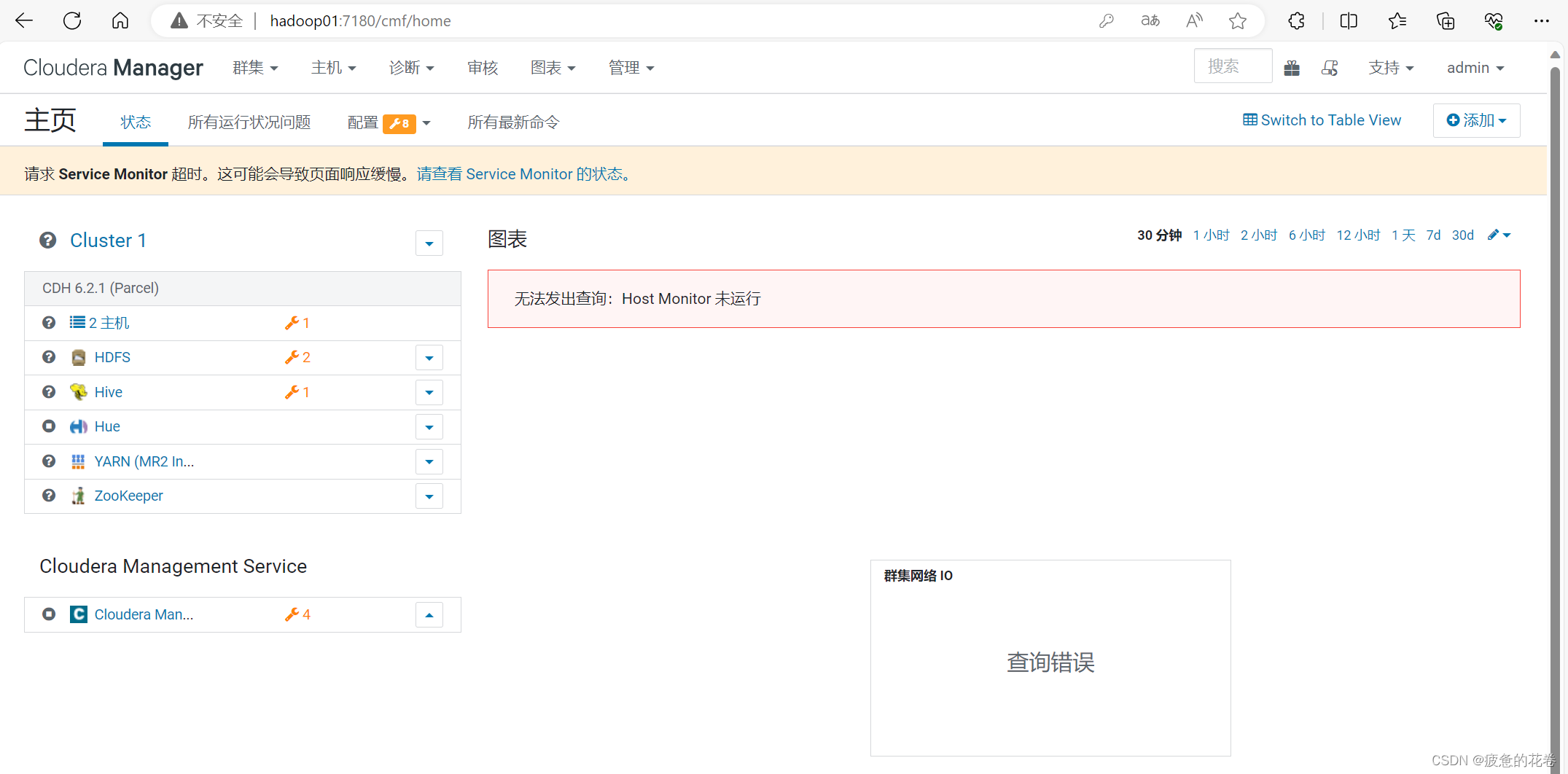Screen dimensions: 1568x774
Task: Click Switch to Table View link
Action: [x=1322, y=120]
